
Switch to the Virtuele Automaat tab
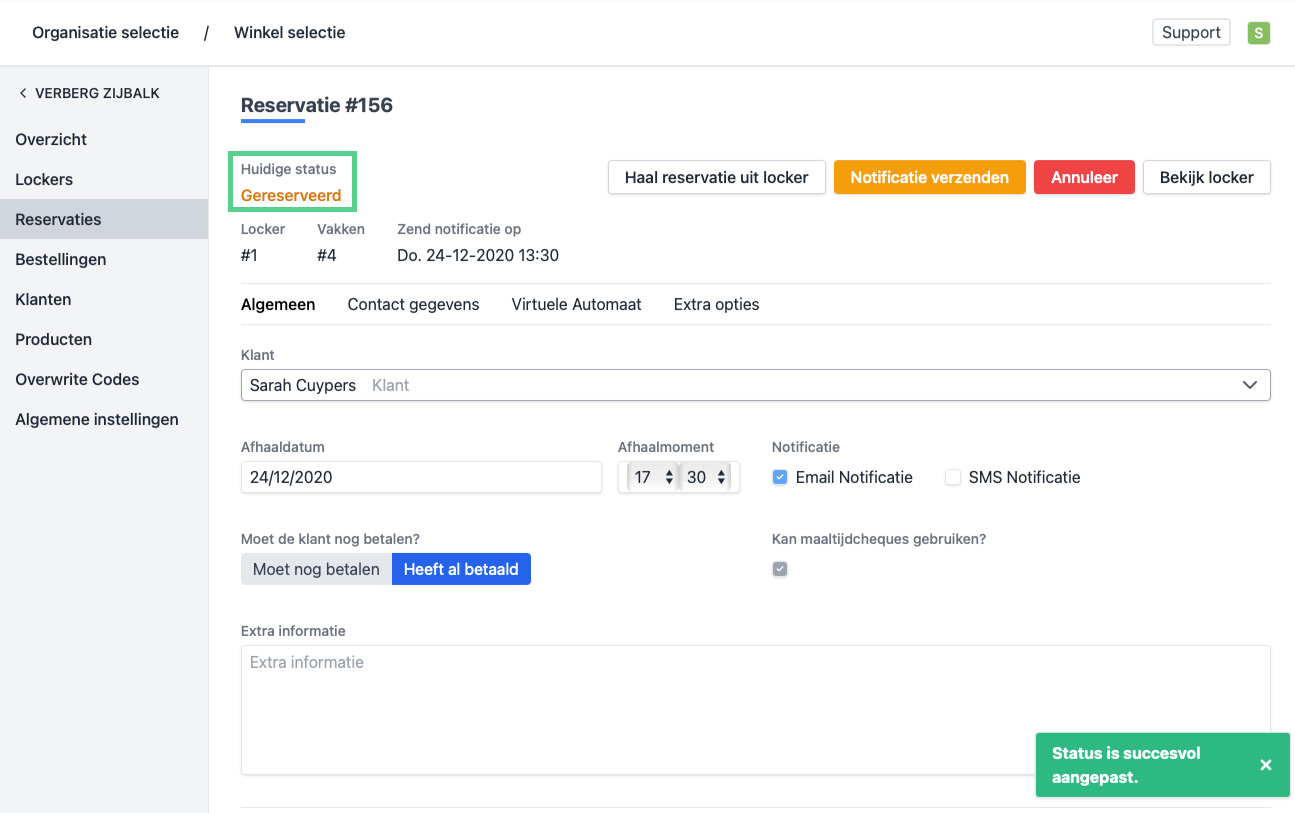(576, 305)
